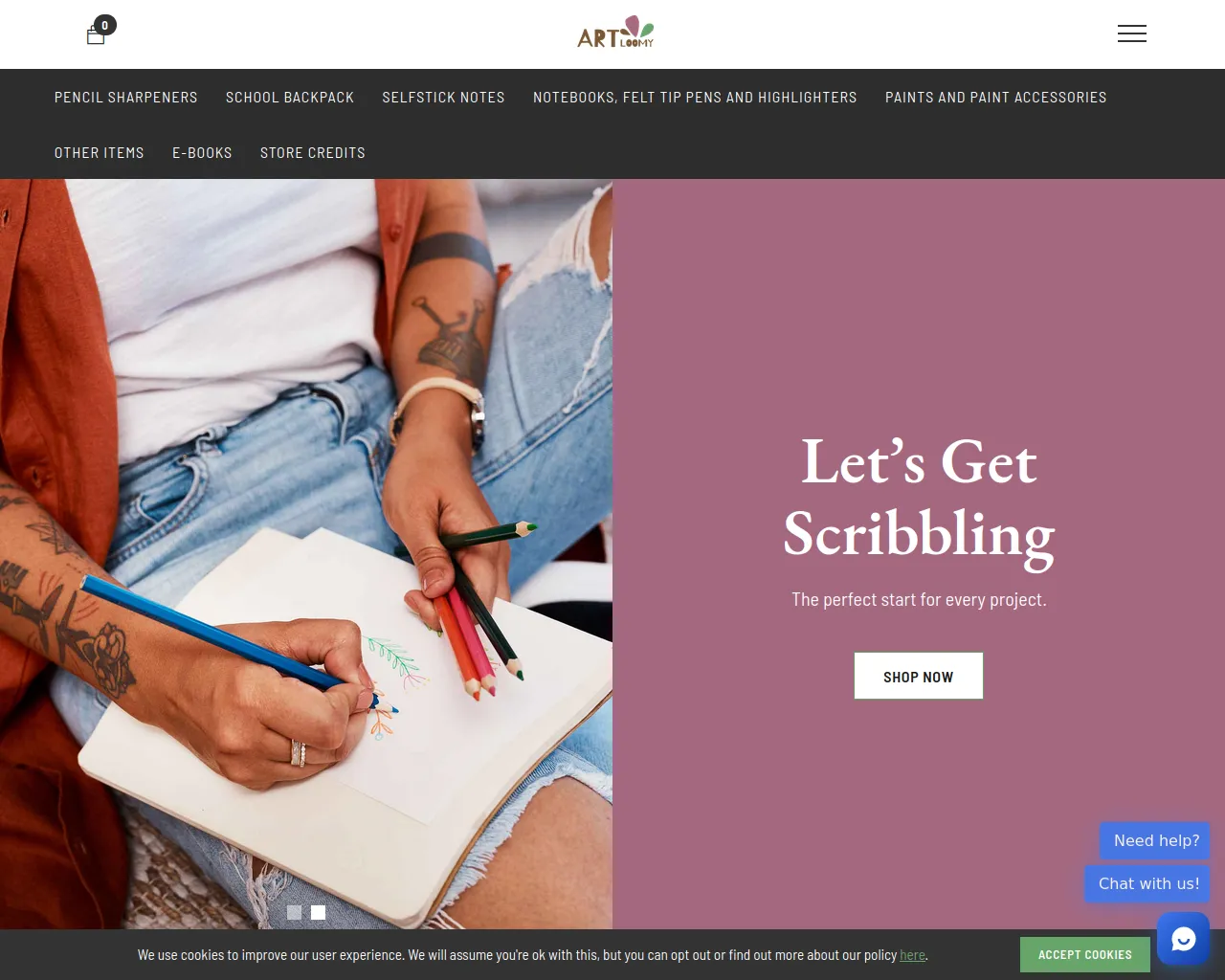Click the cart item count badge

point(105,25)
